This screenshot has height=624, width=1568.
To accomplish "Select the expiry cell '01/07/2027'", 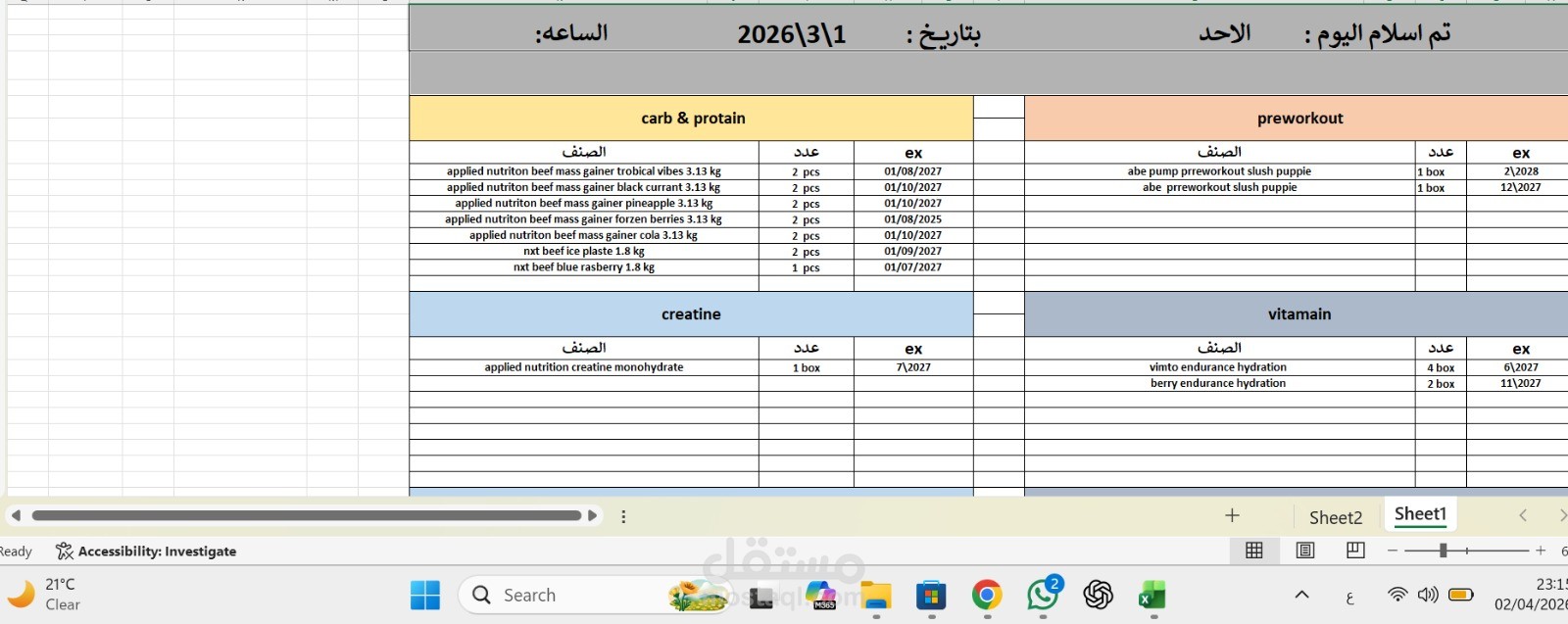I will [913, 266].
